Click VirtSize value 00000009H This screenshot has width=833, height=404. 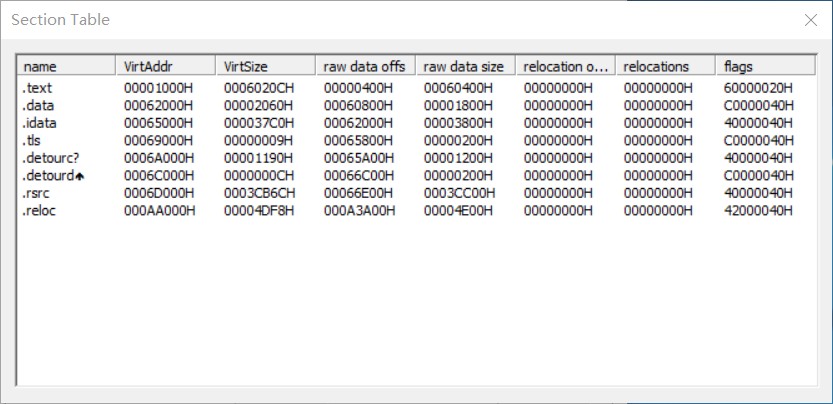(x=258, y=141)
